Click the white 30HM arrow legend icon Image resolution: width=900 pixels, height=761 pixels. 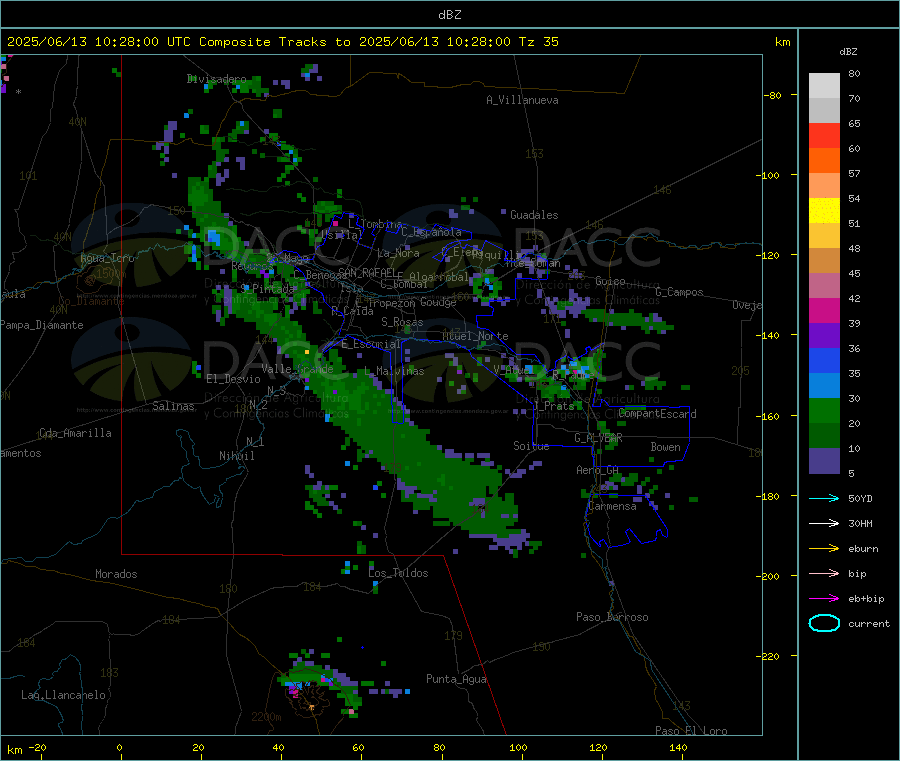[824, 523]
